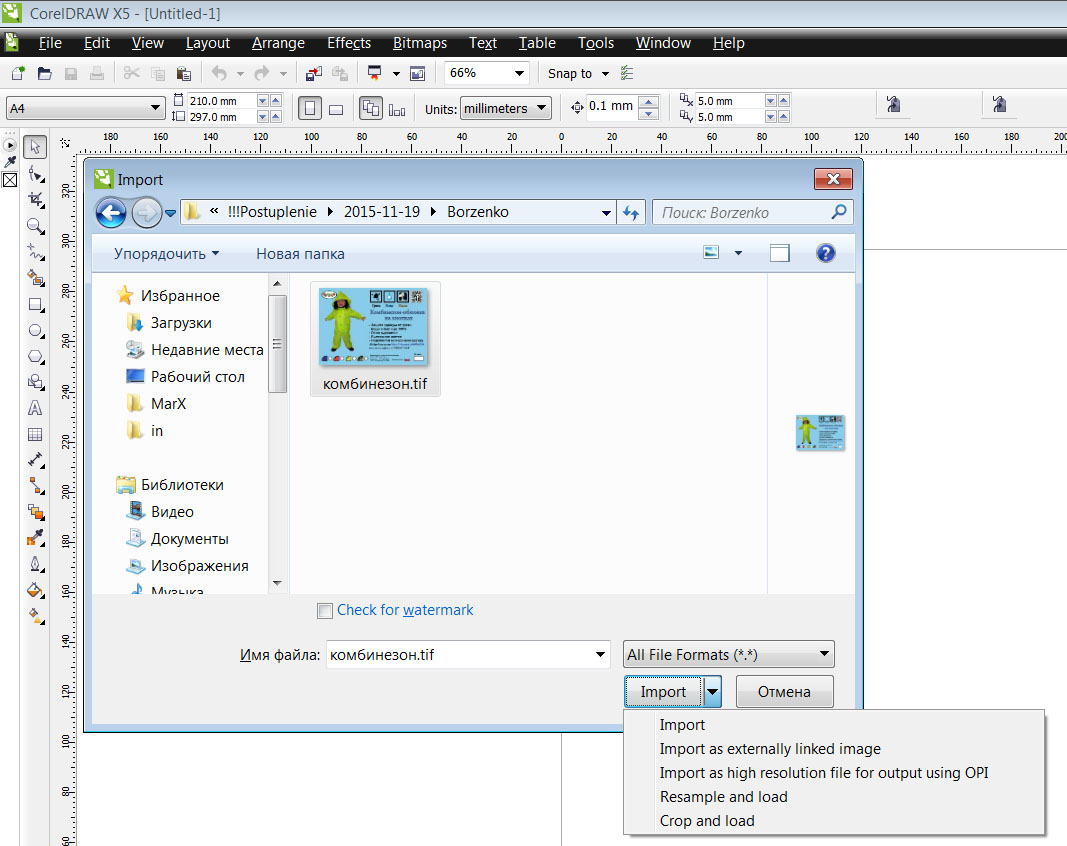This screenshot has width=1067, height=846.
Task: Select the Pick tool in toolbox
Action: click(x=35, y=147)
